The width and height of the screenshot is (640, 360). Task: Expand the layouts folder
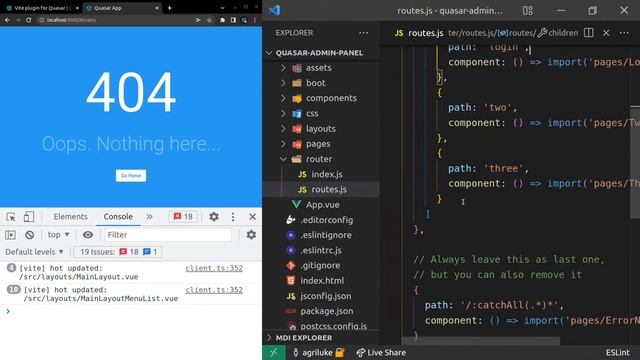(x=321, y=129)
